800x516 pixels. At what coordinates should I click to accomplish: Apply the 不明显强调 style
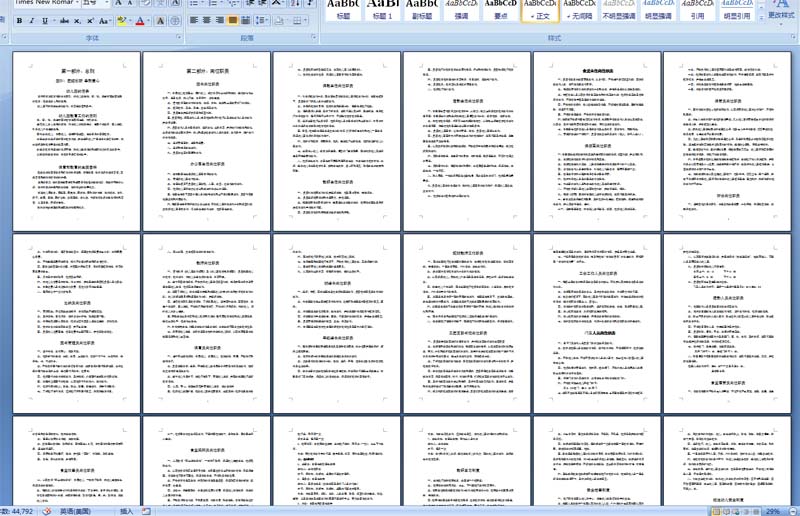(619, 9)
